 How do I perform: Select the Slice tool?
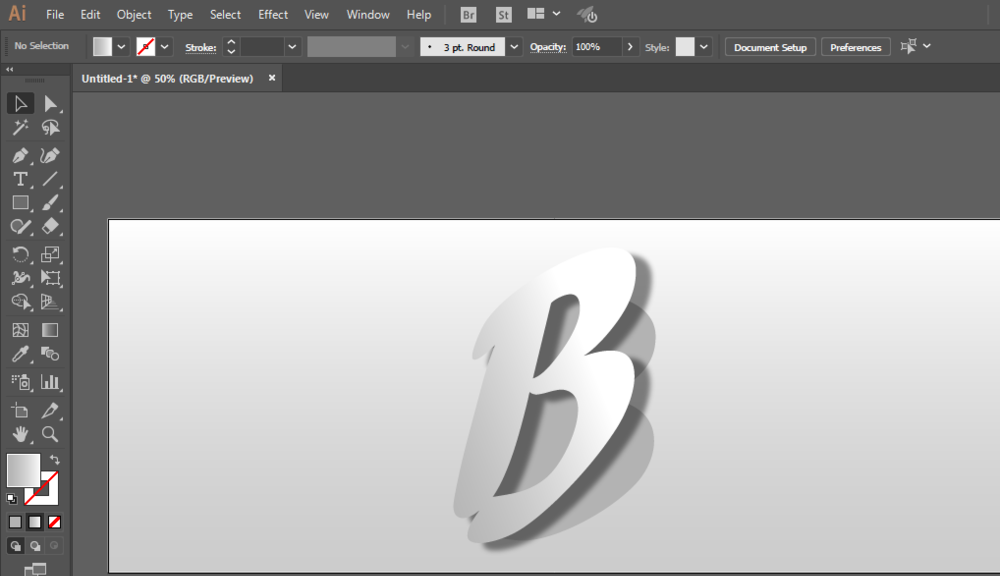50,410
